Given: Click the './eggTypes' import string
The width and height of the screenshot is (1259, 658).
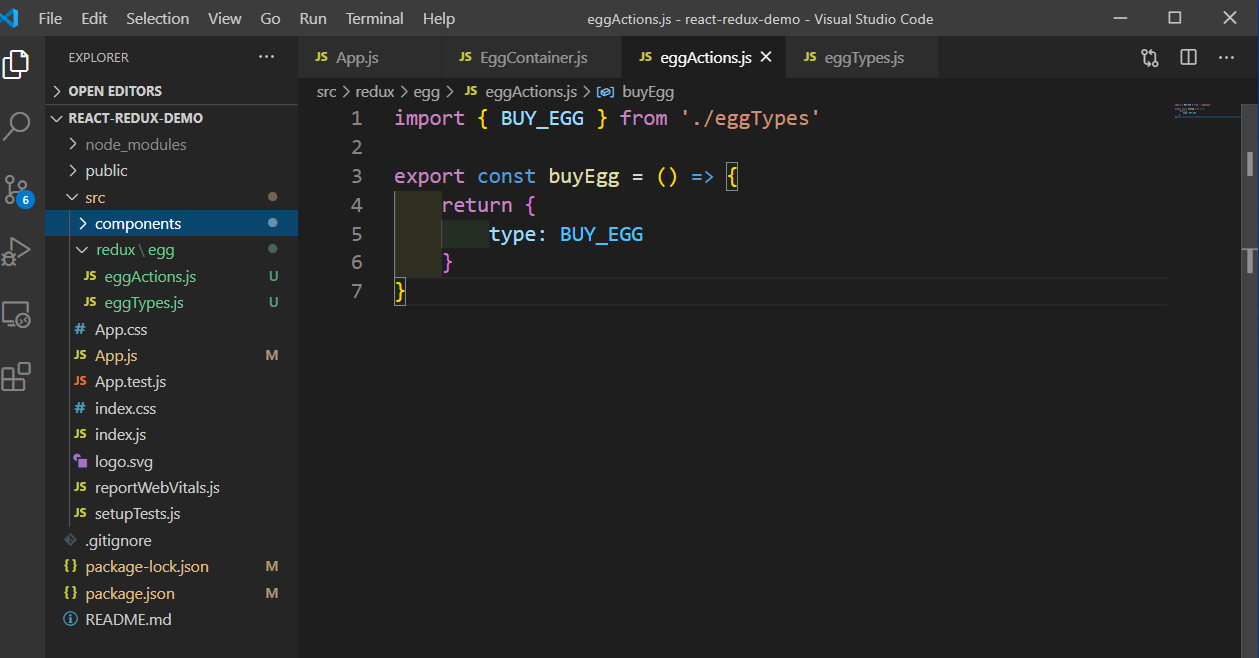Looking at the screenshot, I should (750, 118).
